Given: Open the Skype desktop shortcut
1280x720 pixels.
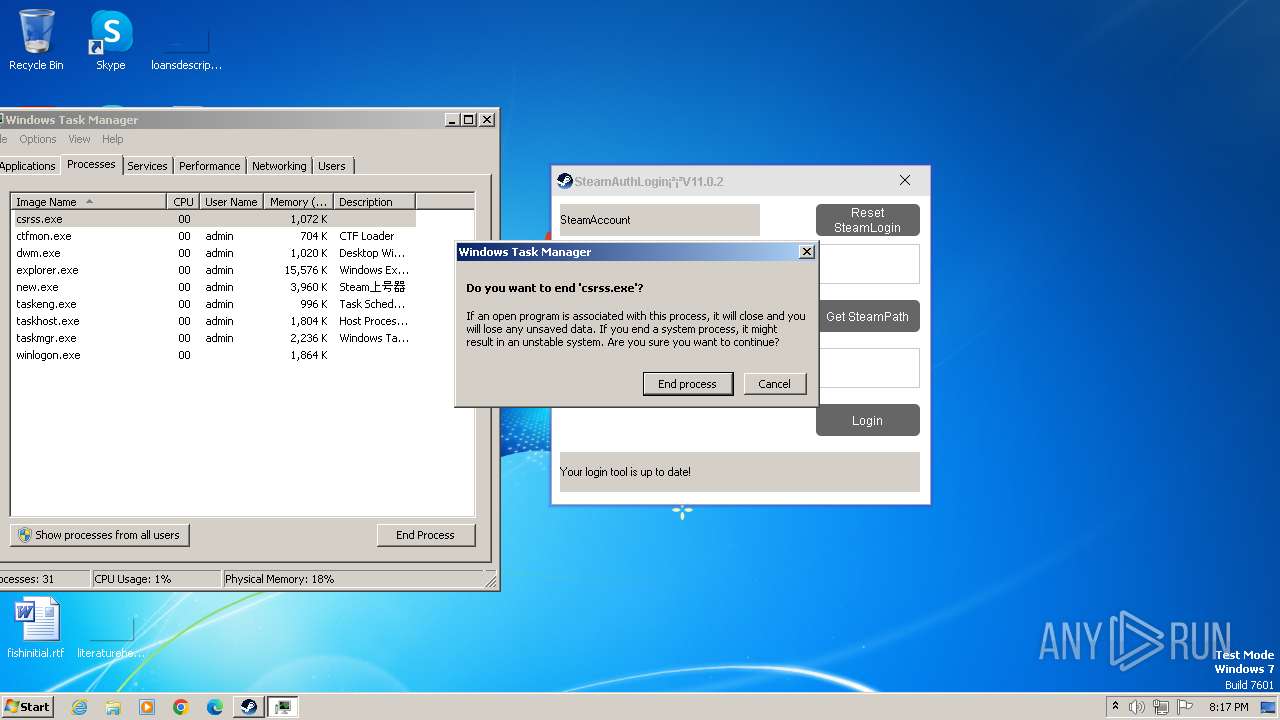Looking at the screenshot, I should 110,40.
